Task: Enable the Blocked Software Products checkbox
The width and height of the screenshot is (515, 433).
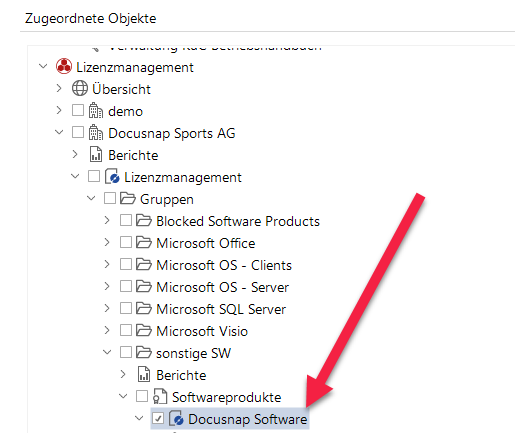Action: pyautogui.click(x=126, y=220)
